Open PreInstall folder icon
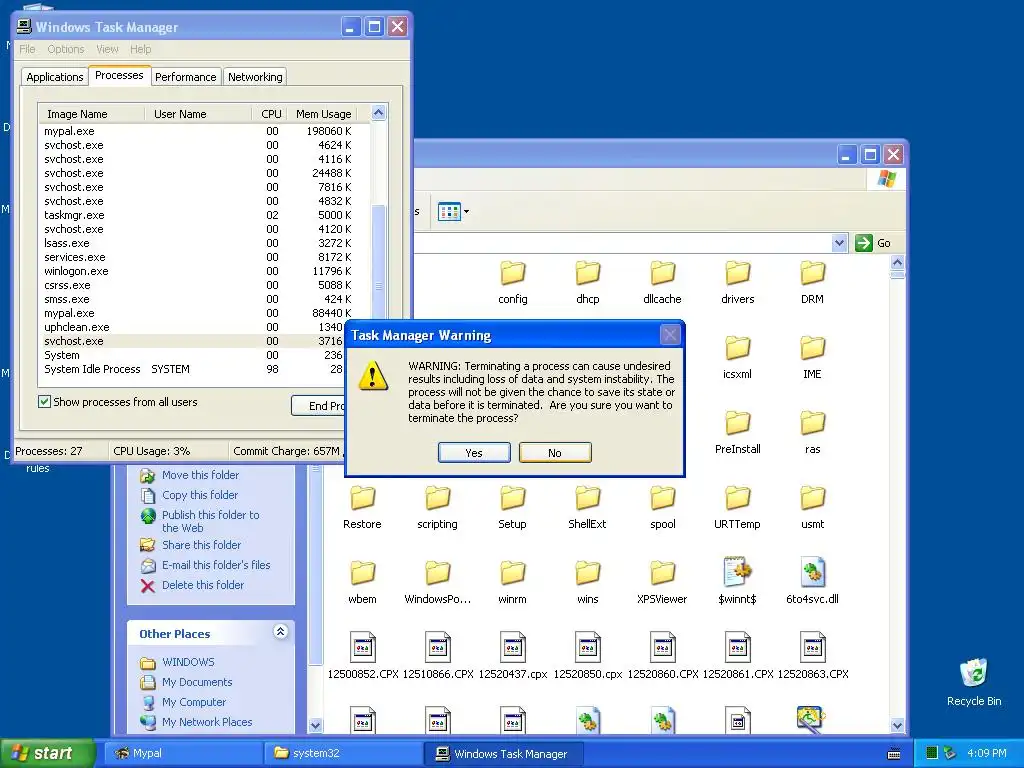The image size is (1024, 768). [737, 432]
